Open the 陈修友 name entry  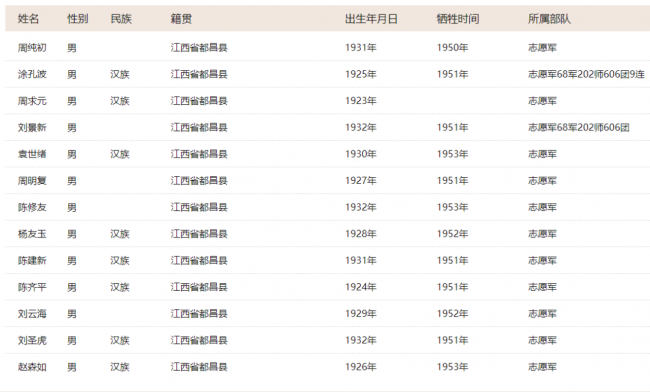32,207
